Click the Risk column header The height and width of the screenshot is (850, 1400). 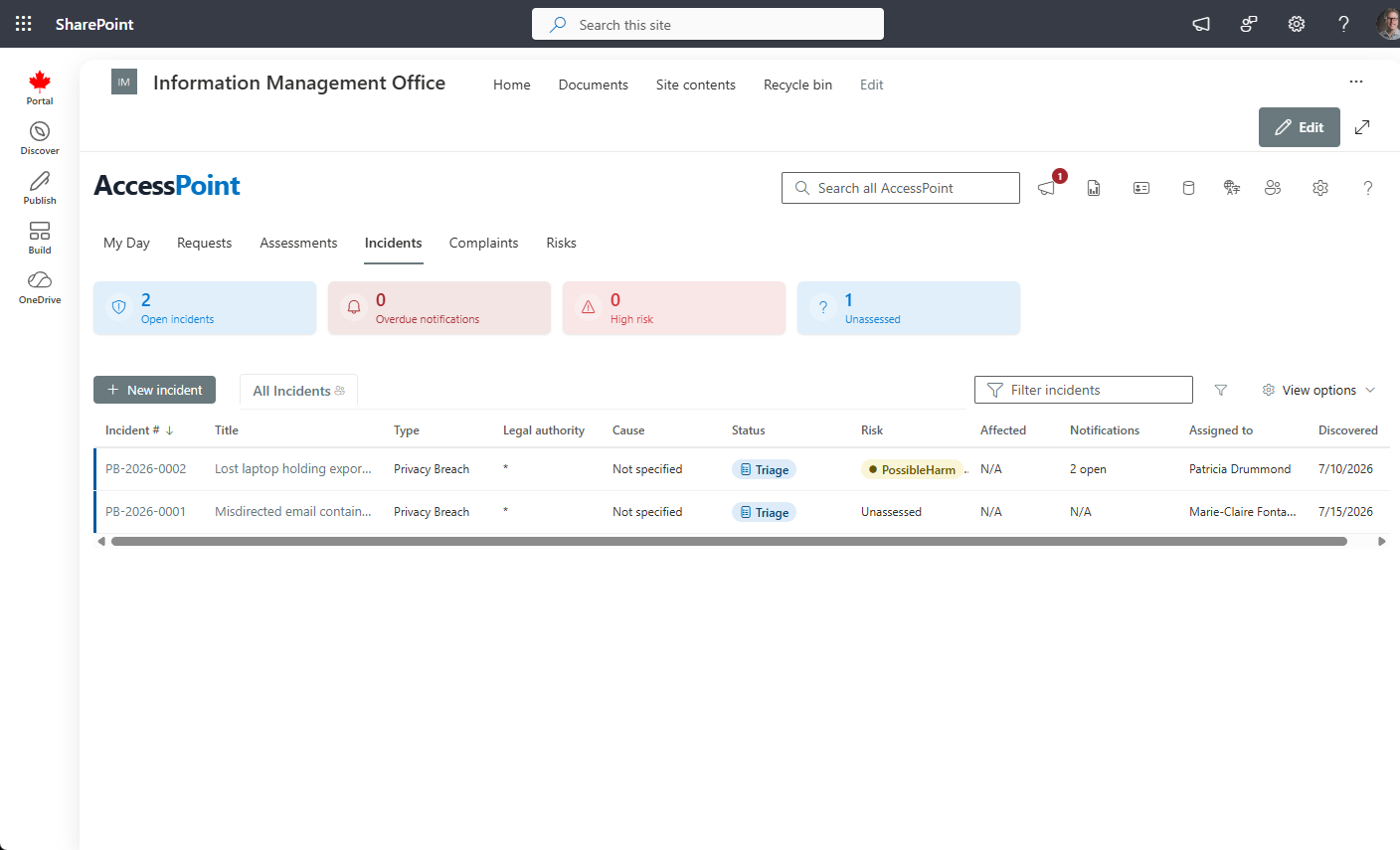[x=872, y=430]
